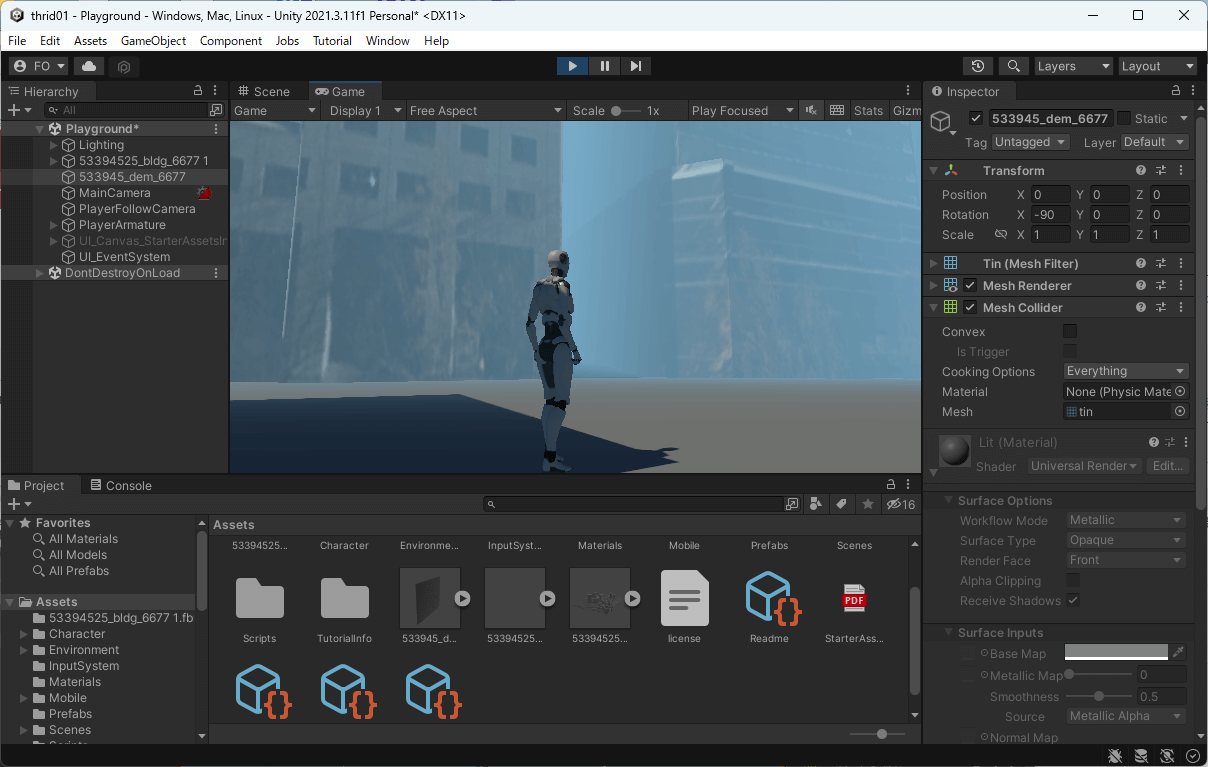Open the Cooking Options Everything dropdown
Image resolution: width=1208 pixels, height=767 pixels.
pos(1126,371)
